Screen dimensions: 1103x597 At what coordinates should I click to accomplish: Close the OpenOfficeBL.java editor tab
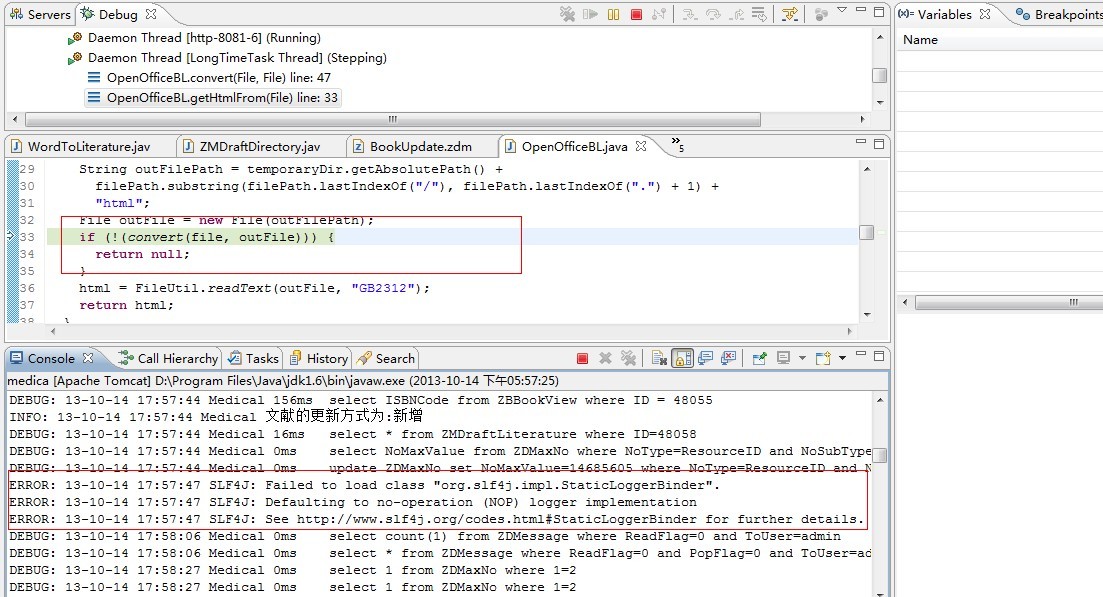[641, 146]
